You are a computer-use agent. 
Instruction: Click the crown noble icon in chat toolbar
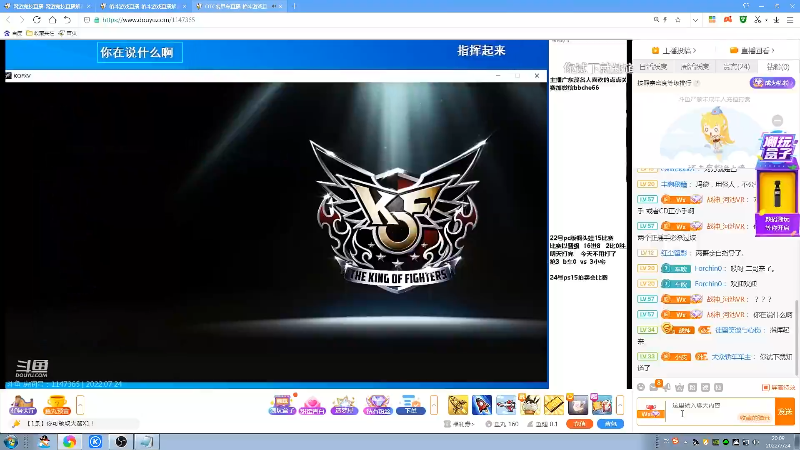pos(680,388)
